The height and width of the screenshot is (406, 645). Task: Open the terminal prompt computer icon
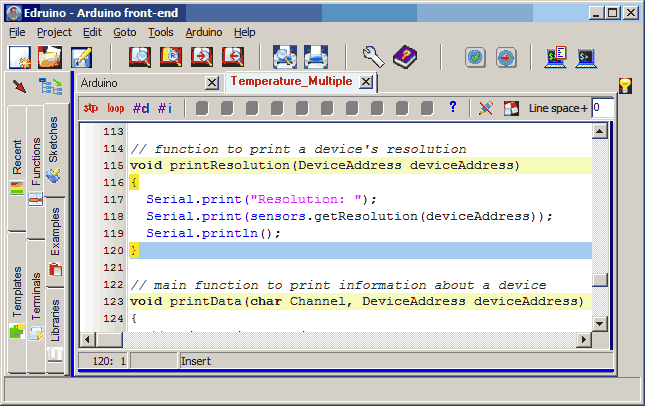(586, 57)
